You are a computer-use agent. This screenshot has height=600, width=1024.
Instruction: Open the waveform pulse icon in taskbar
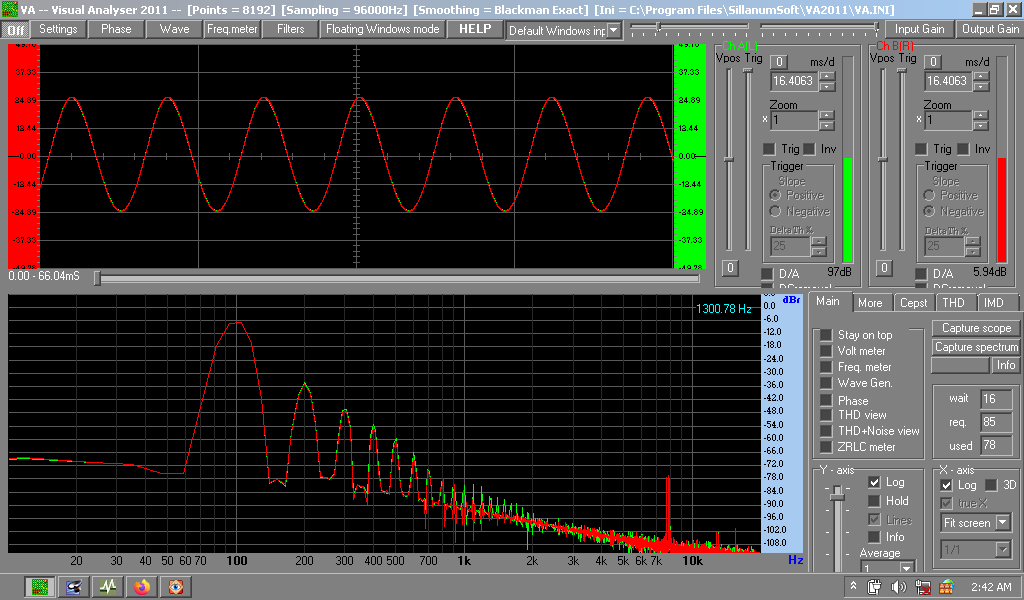(x=108, y=587)
